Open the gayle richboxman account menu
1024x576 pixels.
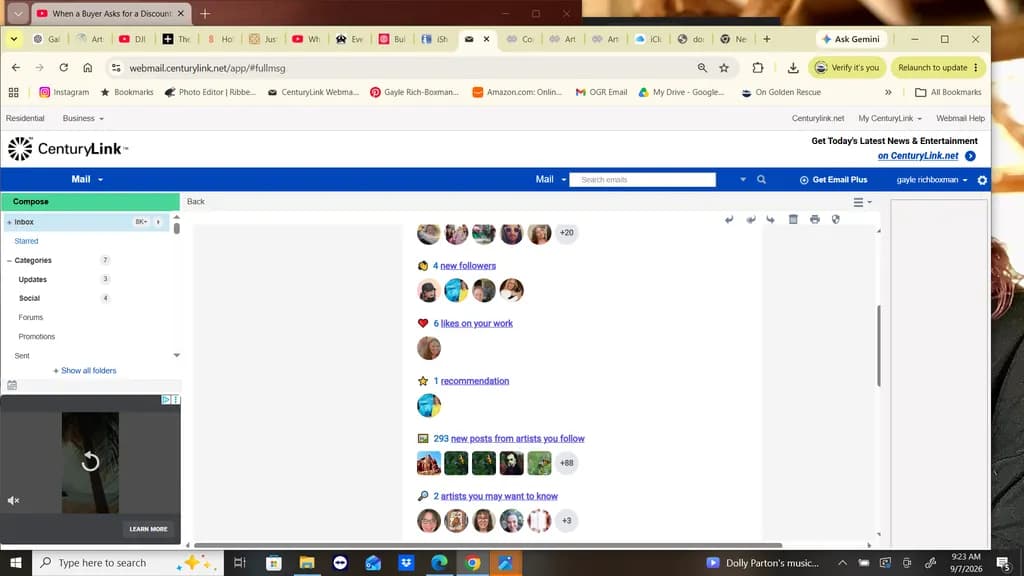point(932,180)
